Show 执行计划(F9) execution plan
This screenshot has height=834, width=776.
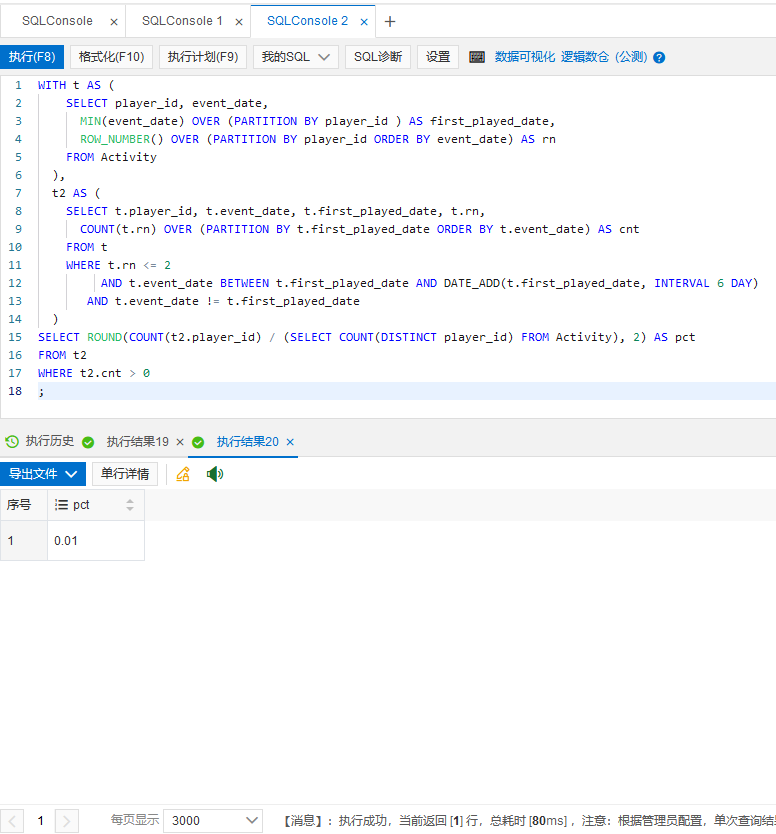pos(203,57)
